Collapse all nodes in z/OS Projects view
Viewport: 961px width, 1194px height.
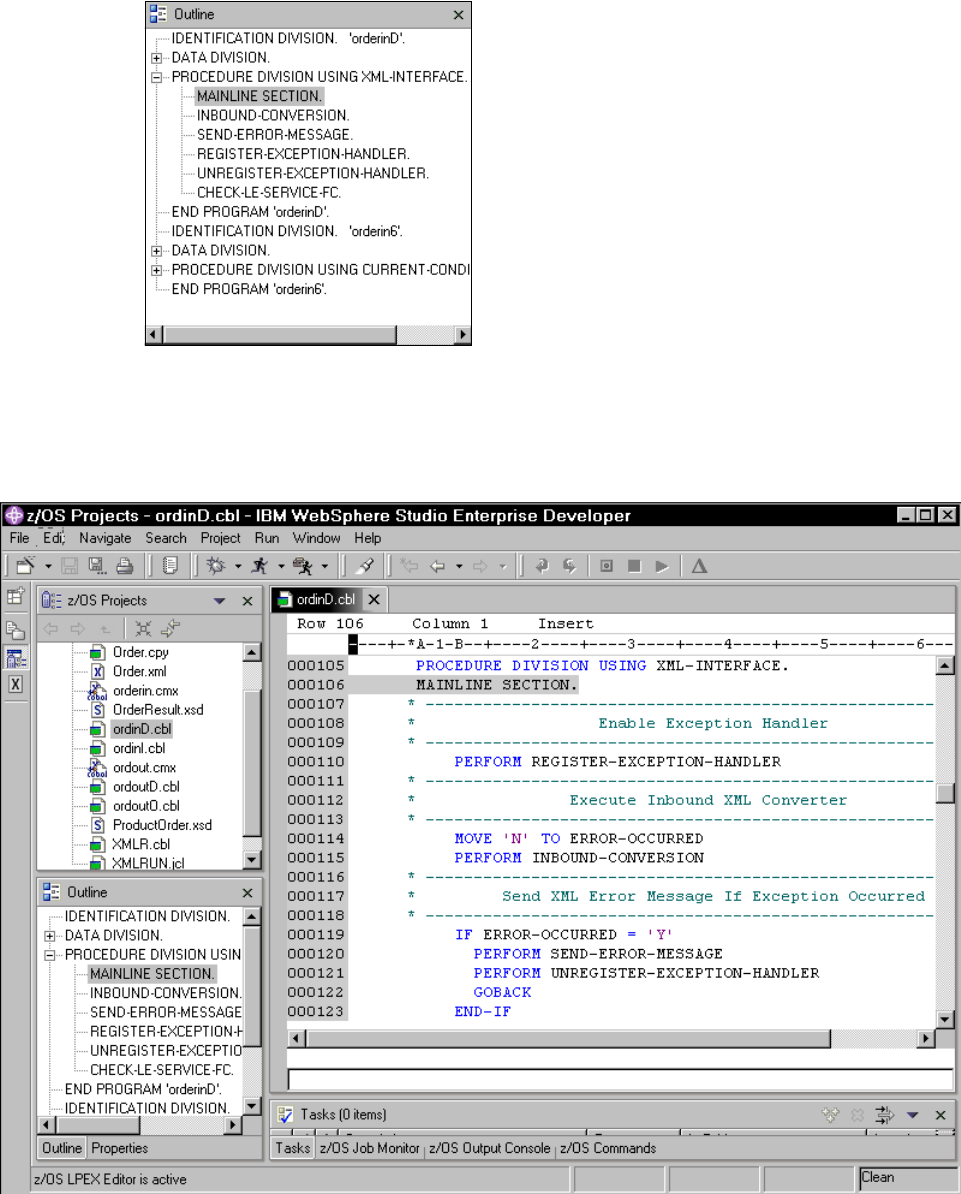pos(144,628)
